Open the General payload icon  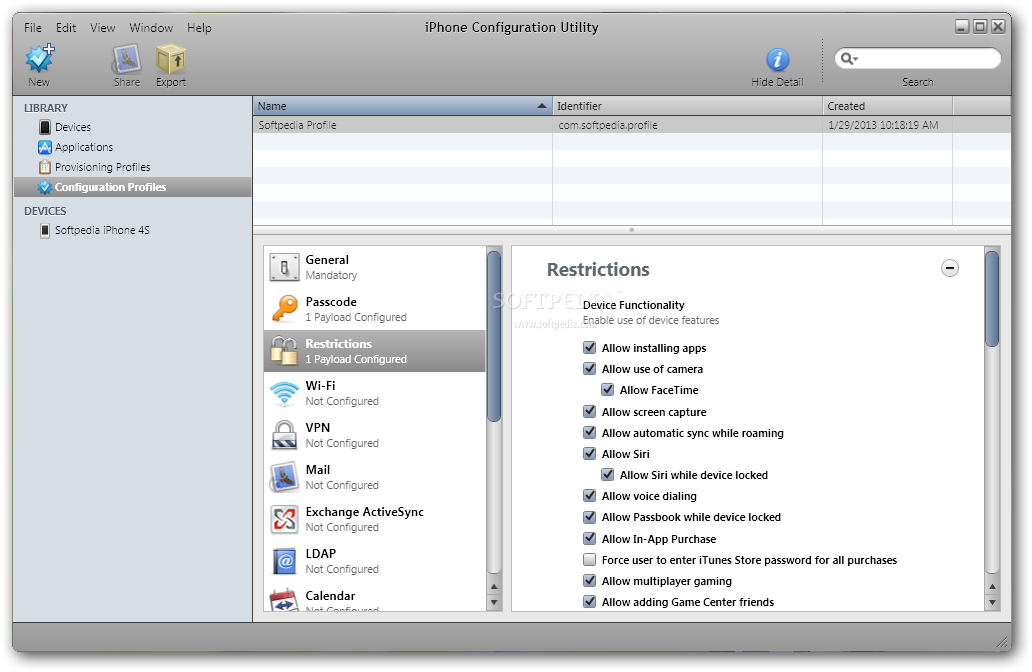pyautogui.click(x=284, y=267)
